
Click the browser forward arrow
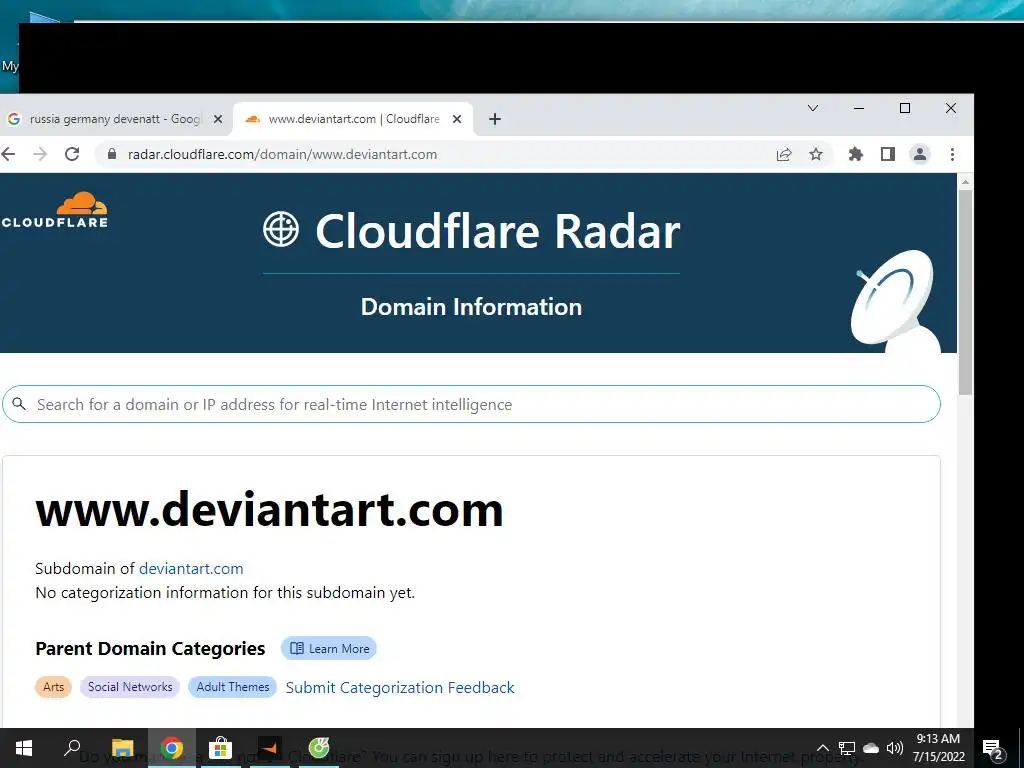40,154
